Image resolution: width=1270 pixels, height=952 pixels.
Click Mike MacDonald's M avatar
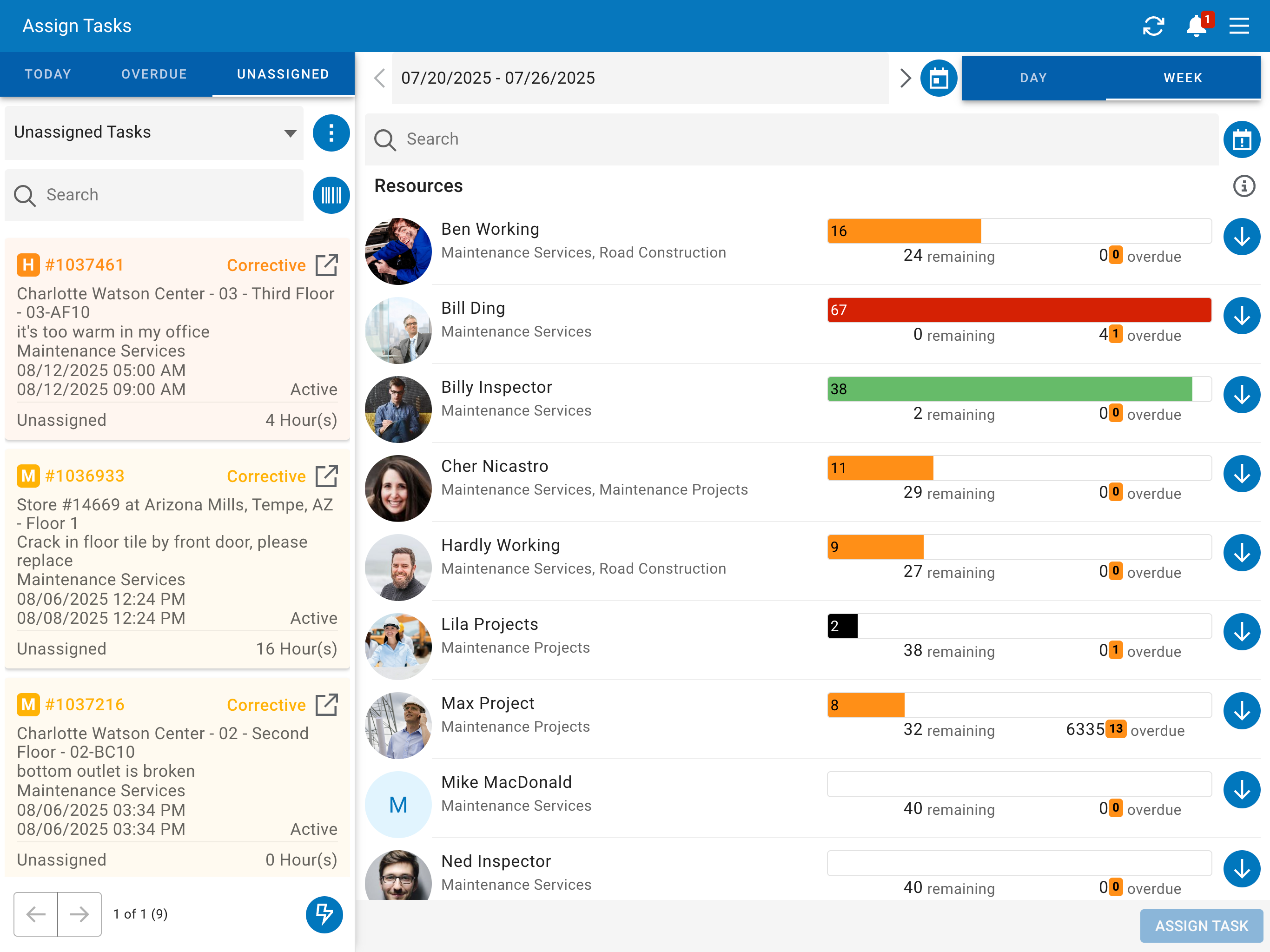click(x=398, y=804)
